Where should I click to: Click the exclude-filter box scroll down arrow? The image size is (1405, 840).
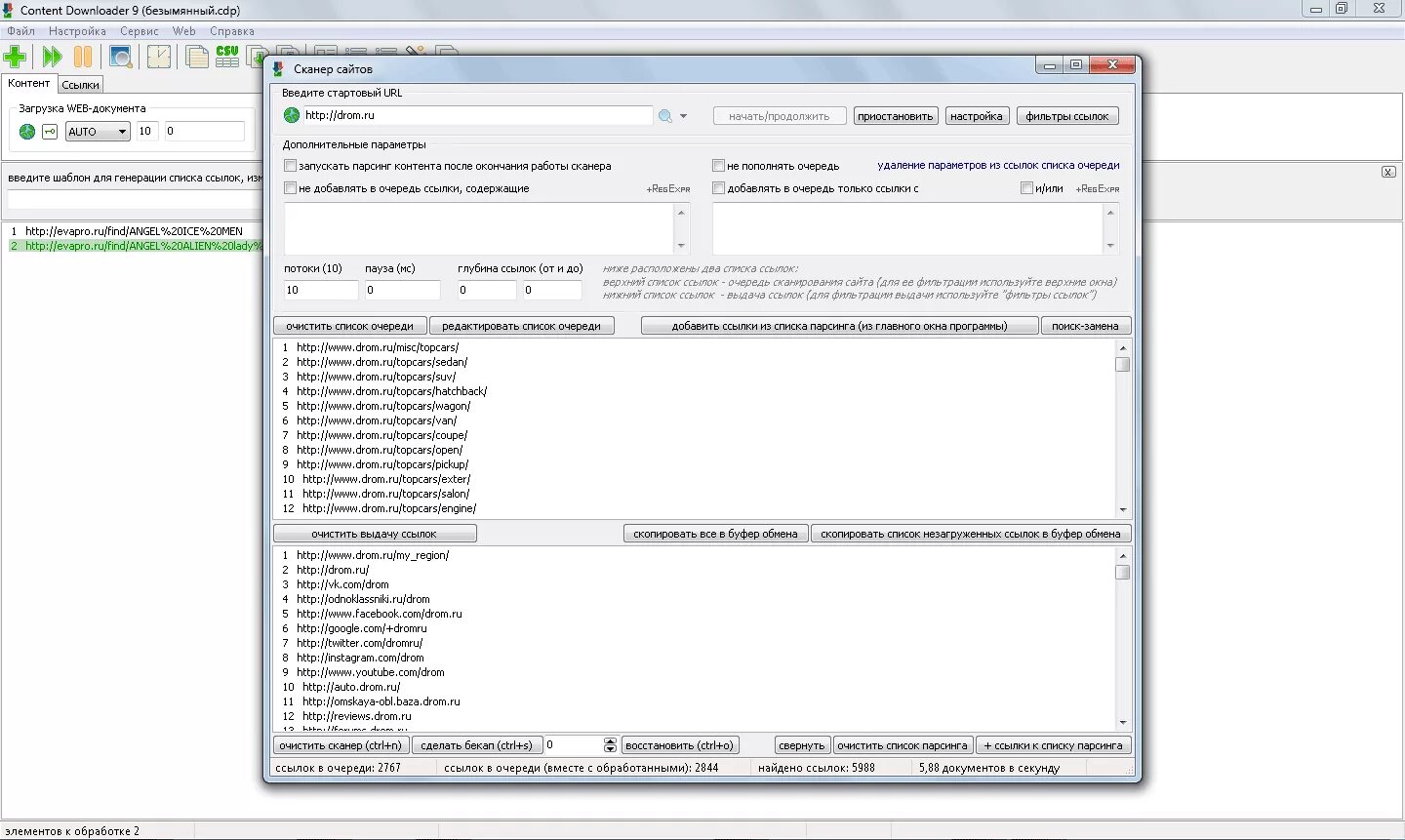681,246
